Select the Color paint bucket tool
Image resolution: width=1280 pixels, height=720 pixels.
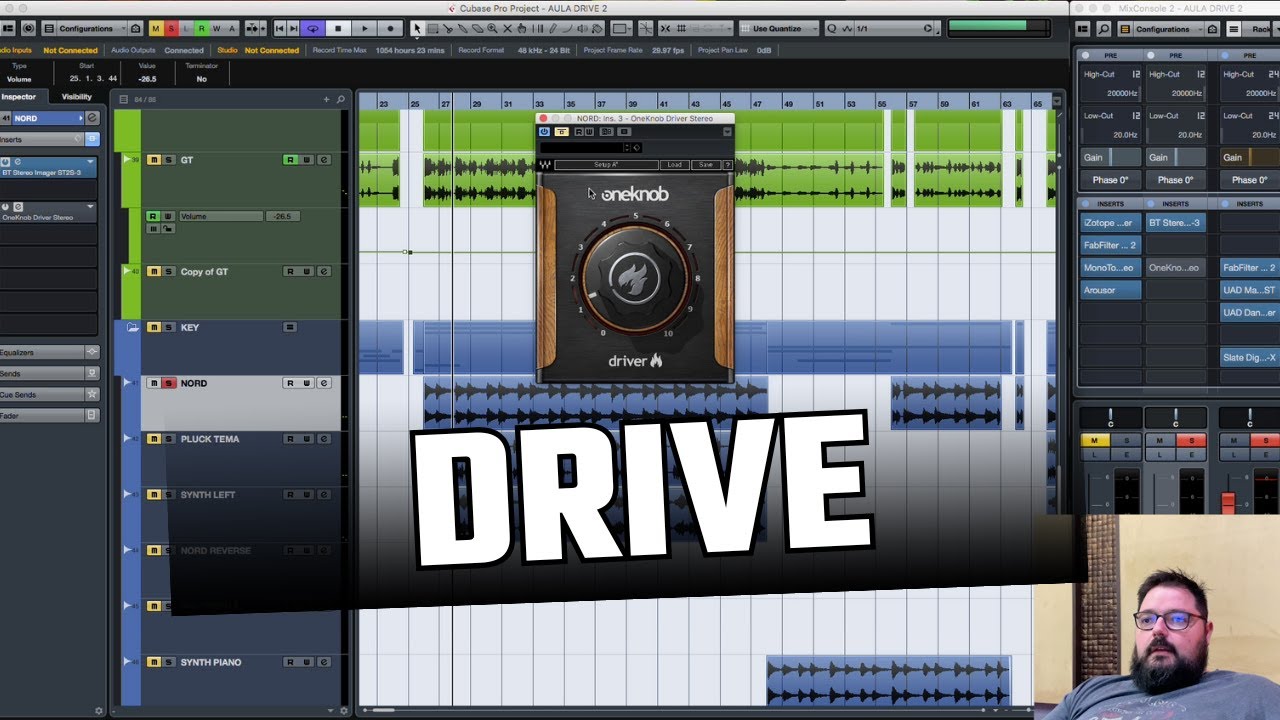tap(596, 28)
